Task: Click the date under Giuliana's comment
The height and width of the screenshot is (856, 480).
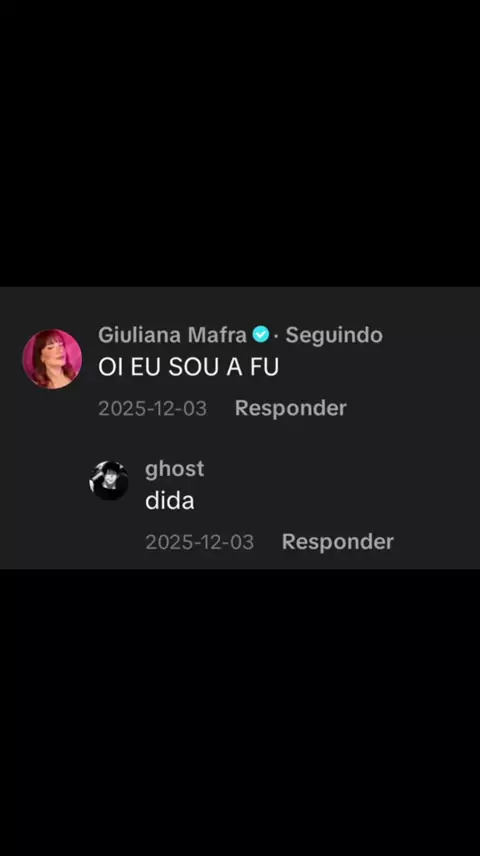Action: click(x=152, y=408)
